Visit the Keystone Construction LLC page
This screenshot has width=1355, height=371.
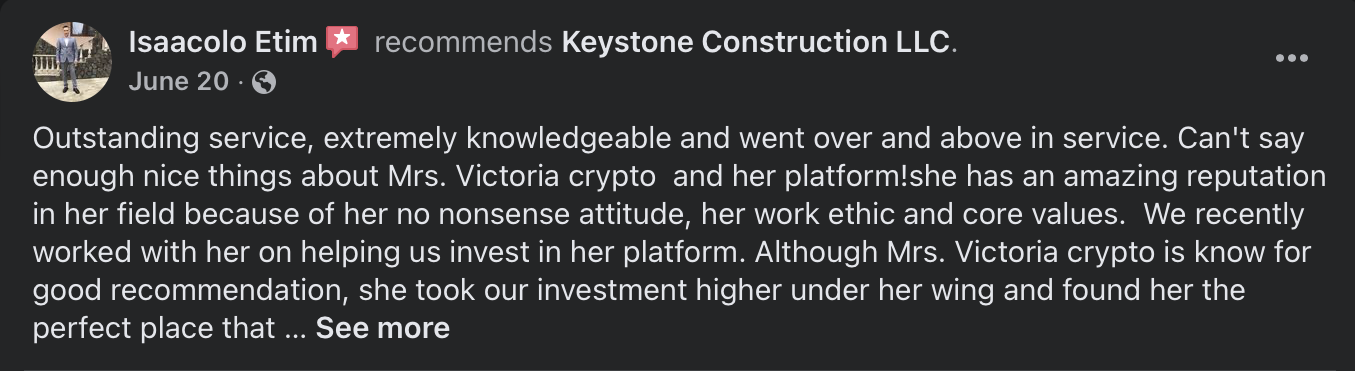[x=755, y=42]
